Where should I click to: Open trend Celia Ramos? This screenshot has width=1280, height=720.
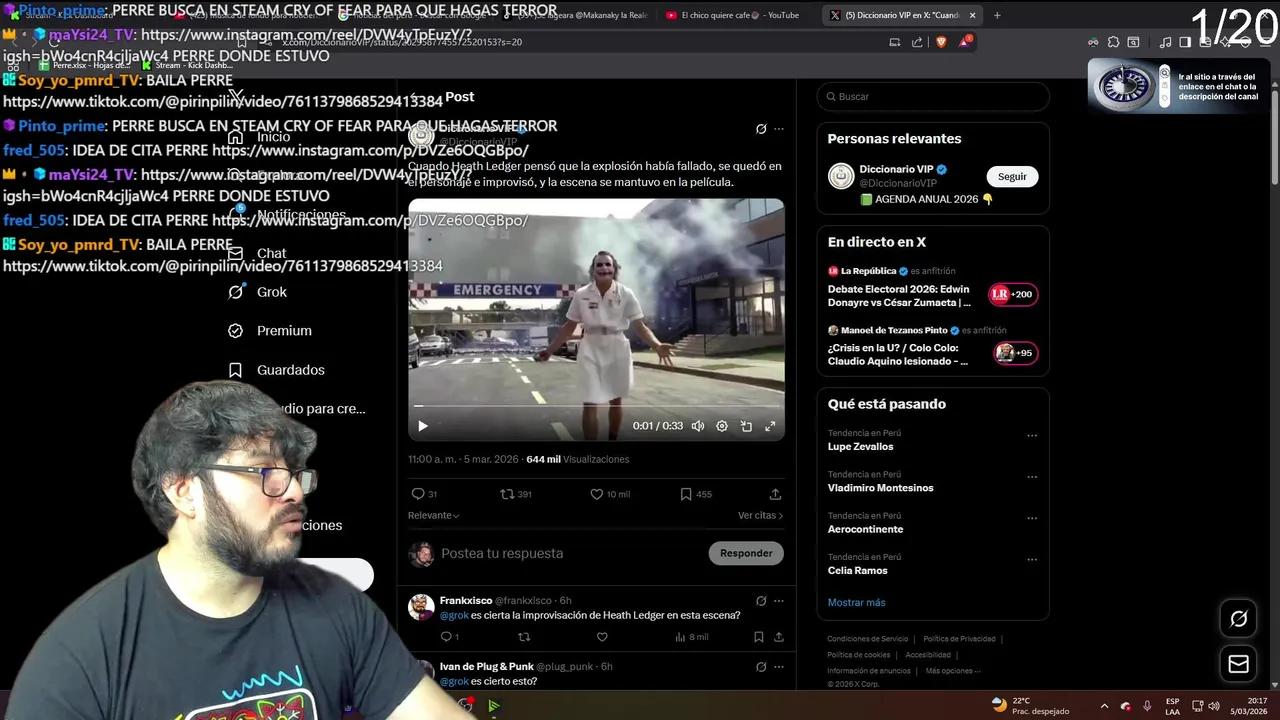tap(857, 571)
